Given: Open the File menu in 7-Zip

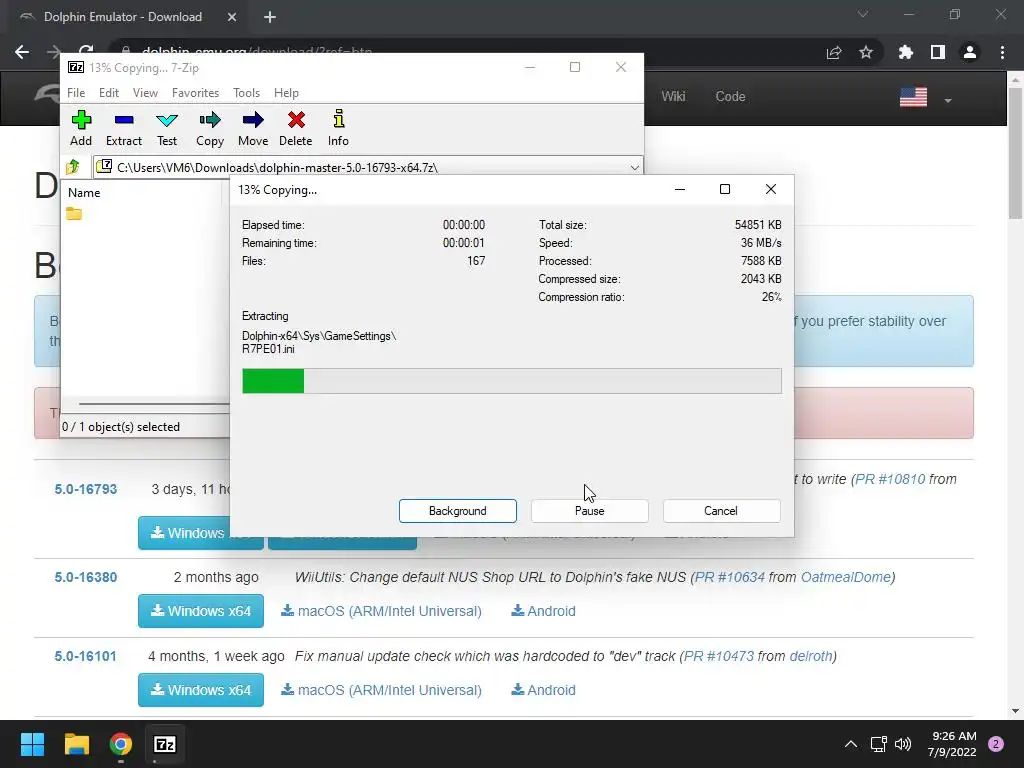Looking at the screenshot, I should tap(76, 93).
